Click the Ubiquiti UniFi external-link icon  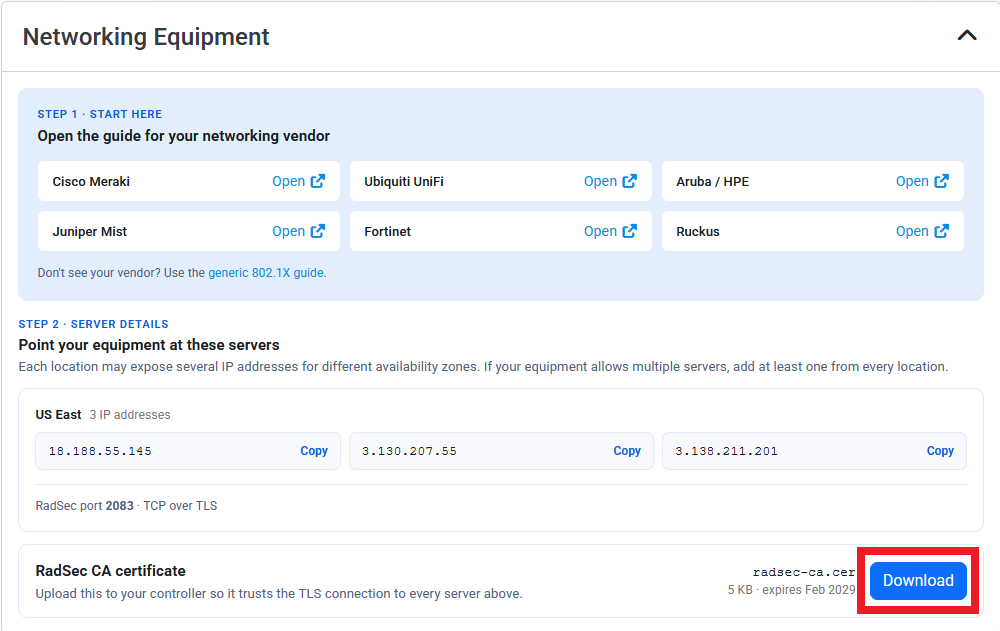pos(629,181)
